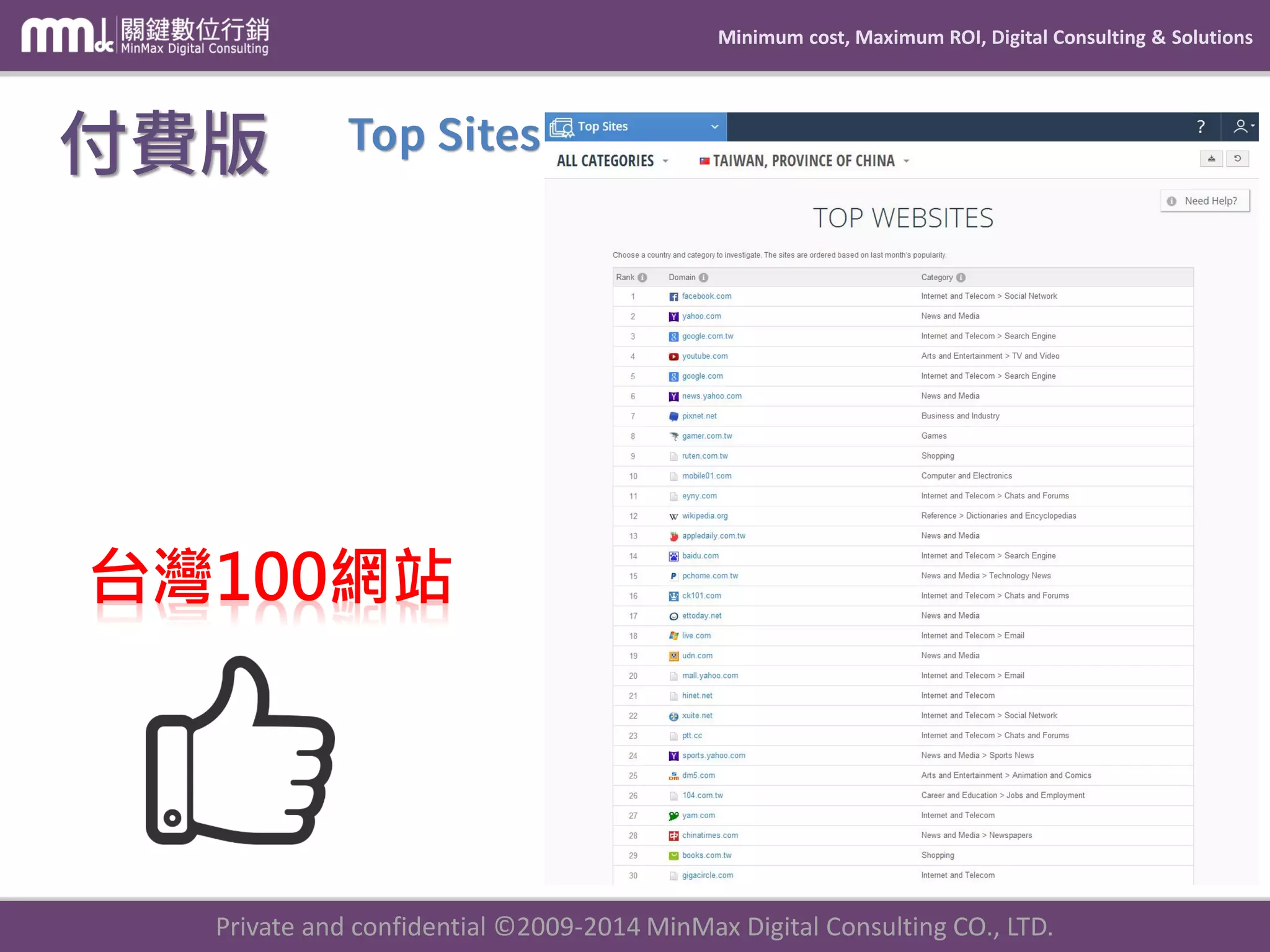Click the ck101.com favicon
The image size is (1270, 952).
click(x=673, y=596)
